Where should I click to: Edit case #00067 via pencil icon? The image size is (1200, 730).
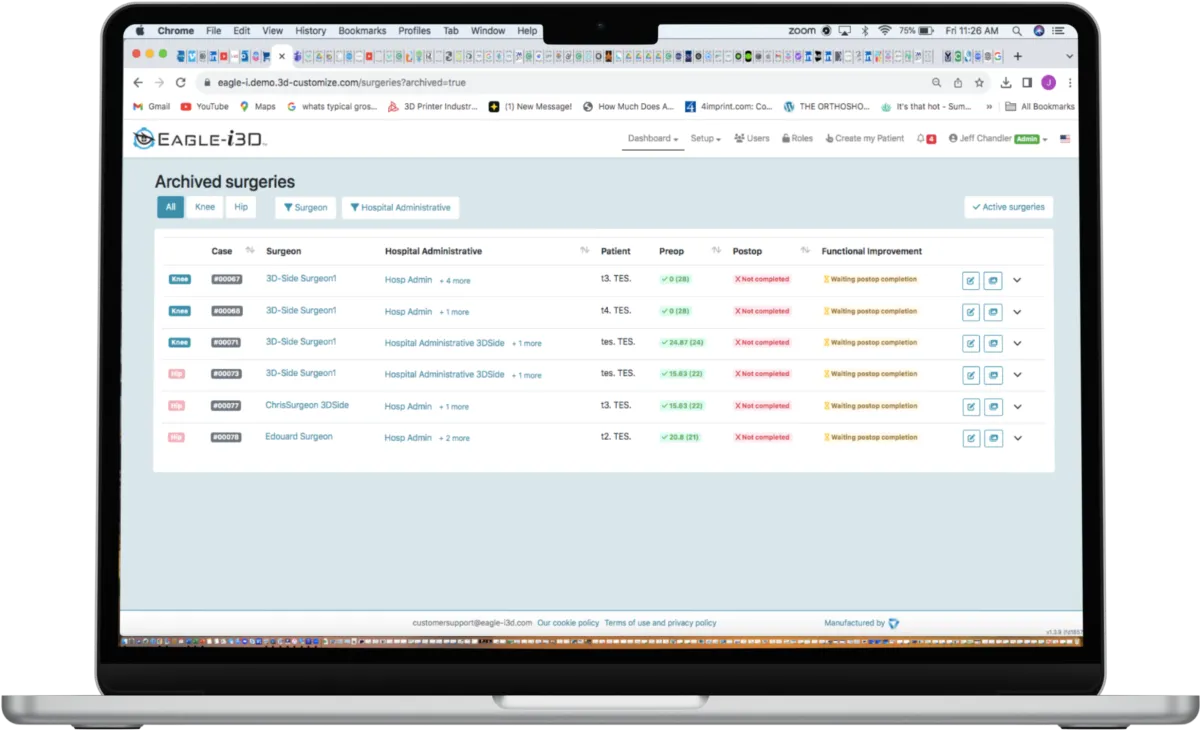[971, 281]
